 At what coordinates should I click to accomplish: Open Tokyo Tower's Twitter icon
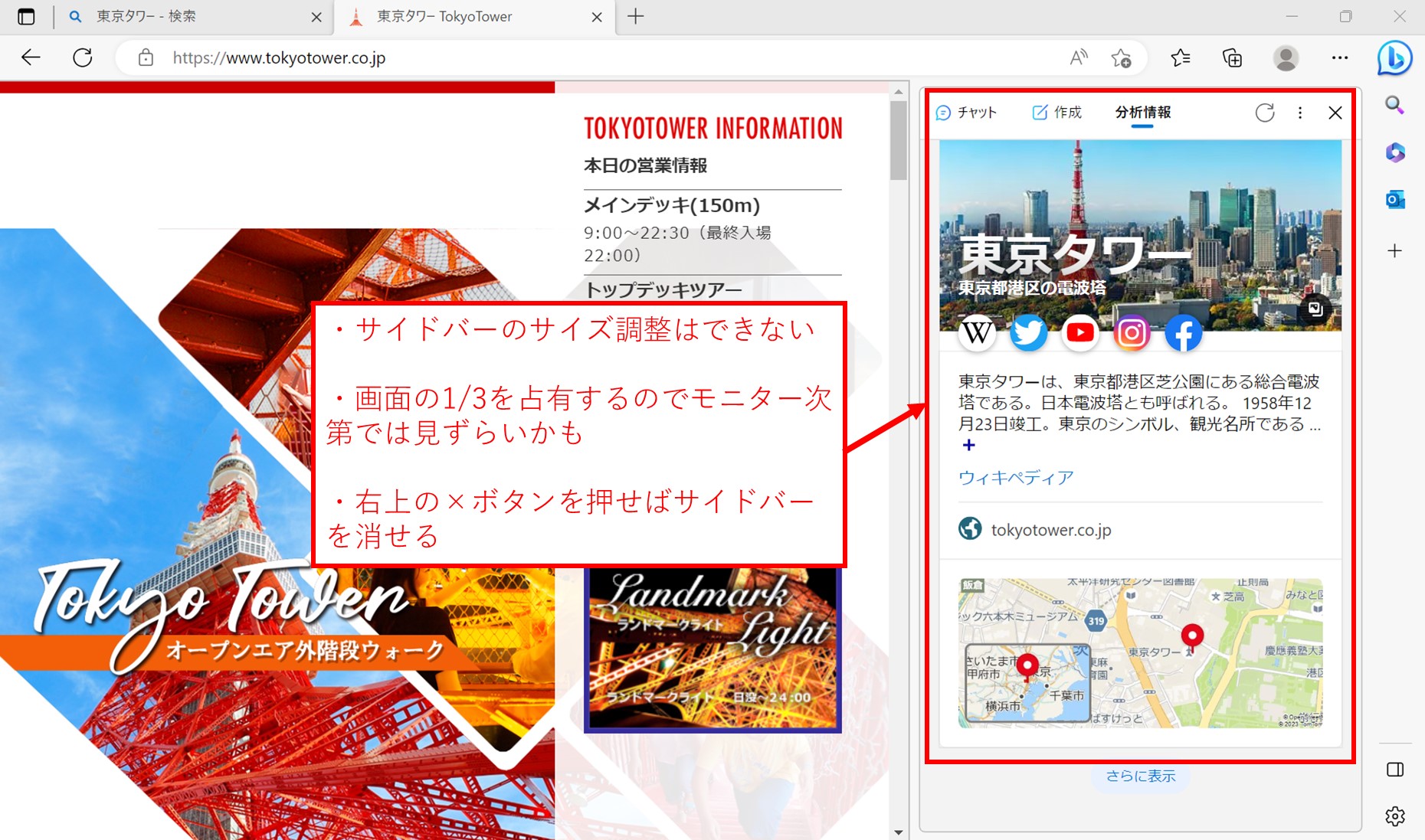coord(1028,332)
